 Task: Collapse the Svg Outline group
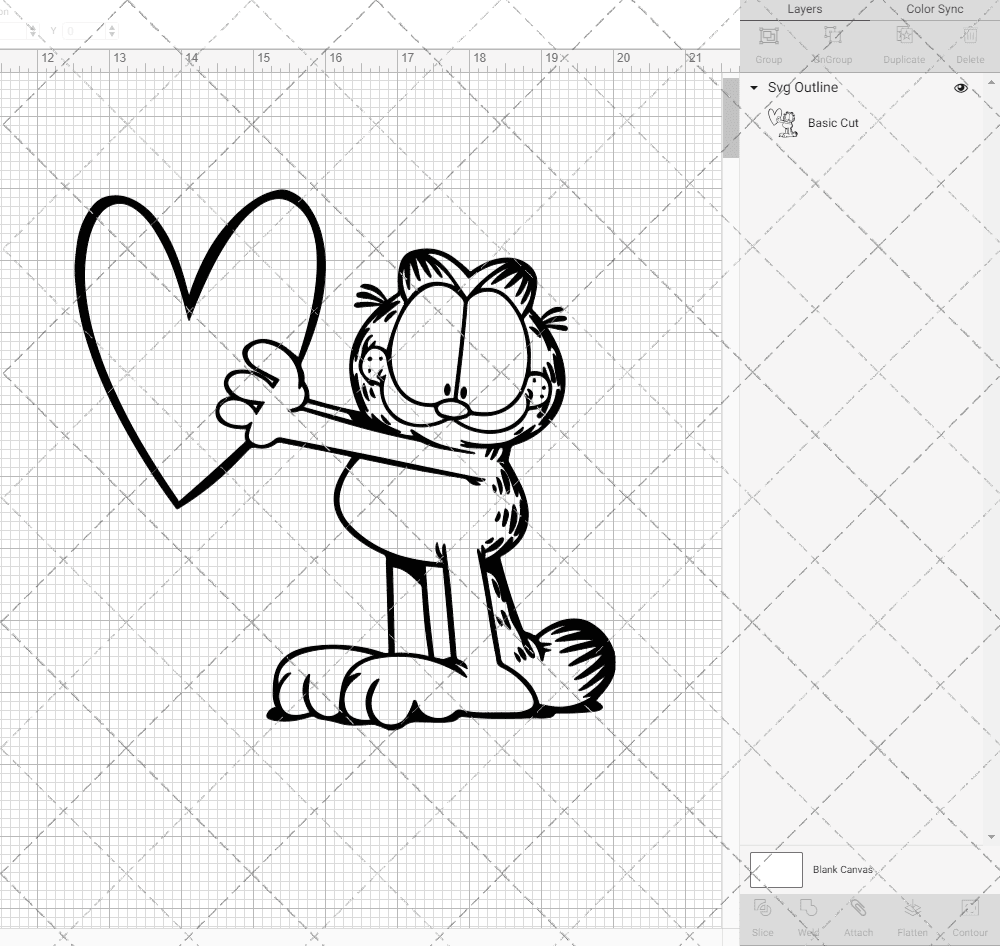click(x=753, y=88)
